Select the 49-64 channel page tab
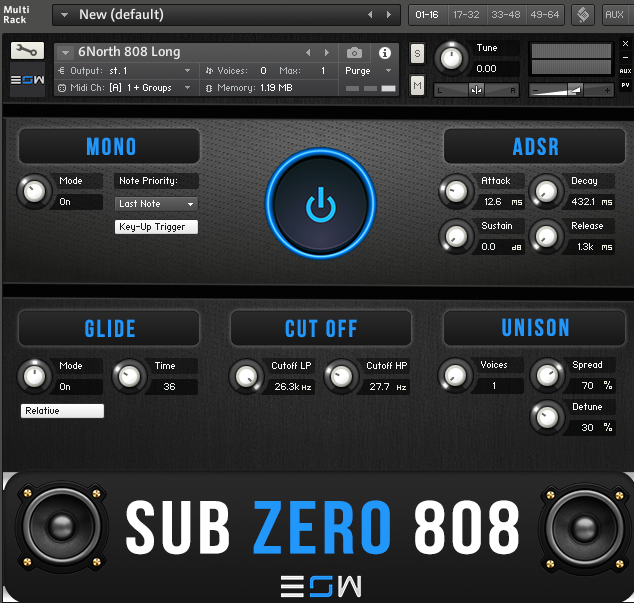The image size is (634, 603). (545, 15)
